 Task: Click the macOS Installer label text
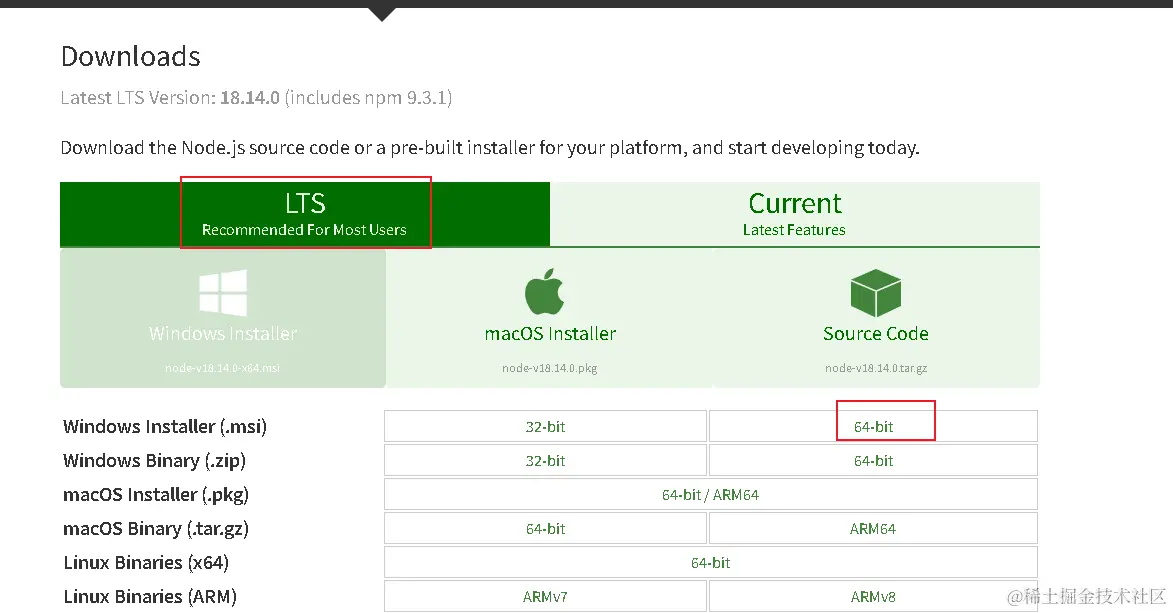coord(551,334)
